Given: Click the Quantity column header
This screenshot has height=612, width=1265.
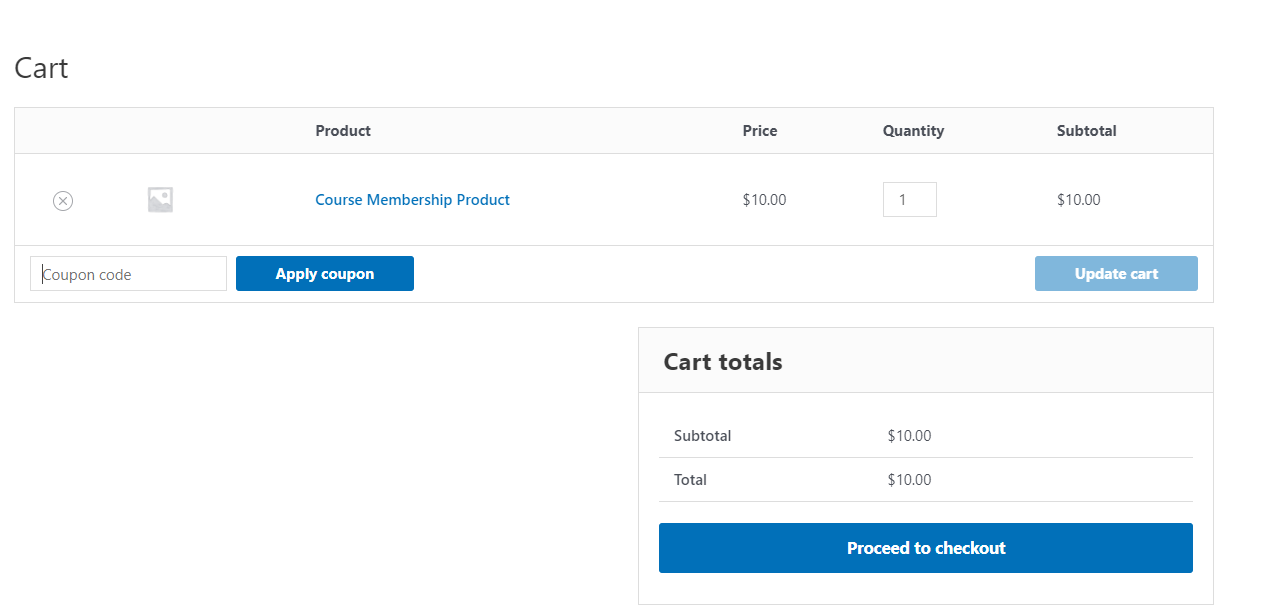Looking at the screenshot, I should (x=913, y=131).
